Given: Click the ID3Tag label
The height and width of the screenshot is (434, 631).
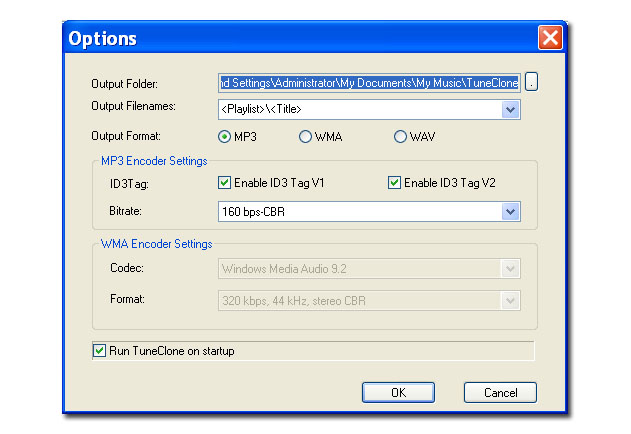Looking at the screenshot, I should [129, 184].
